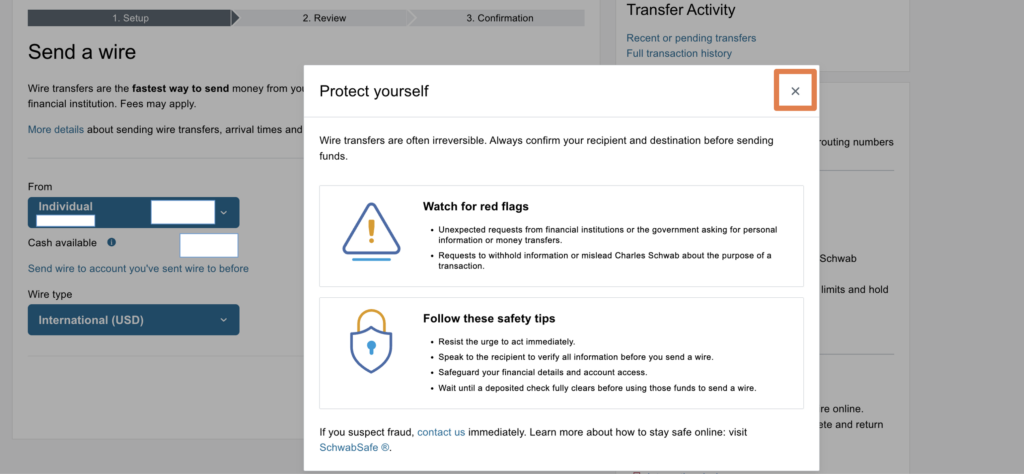Open the International (USD) wire type dropdown
The width and height of the screenshot is (1024, 474).
(133, 320)
